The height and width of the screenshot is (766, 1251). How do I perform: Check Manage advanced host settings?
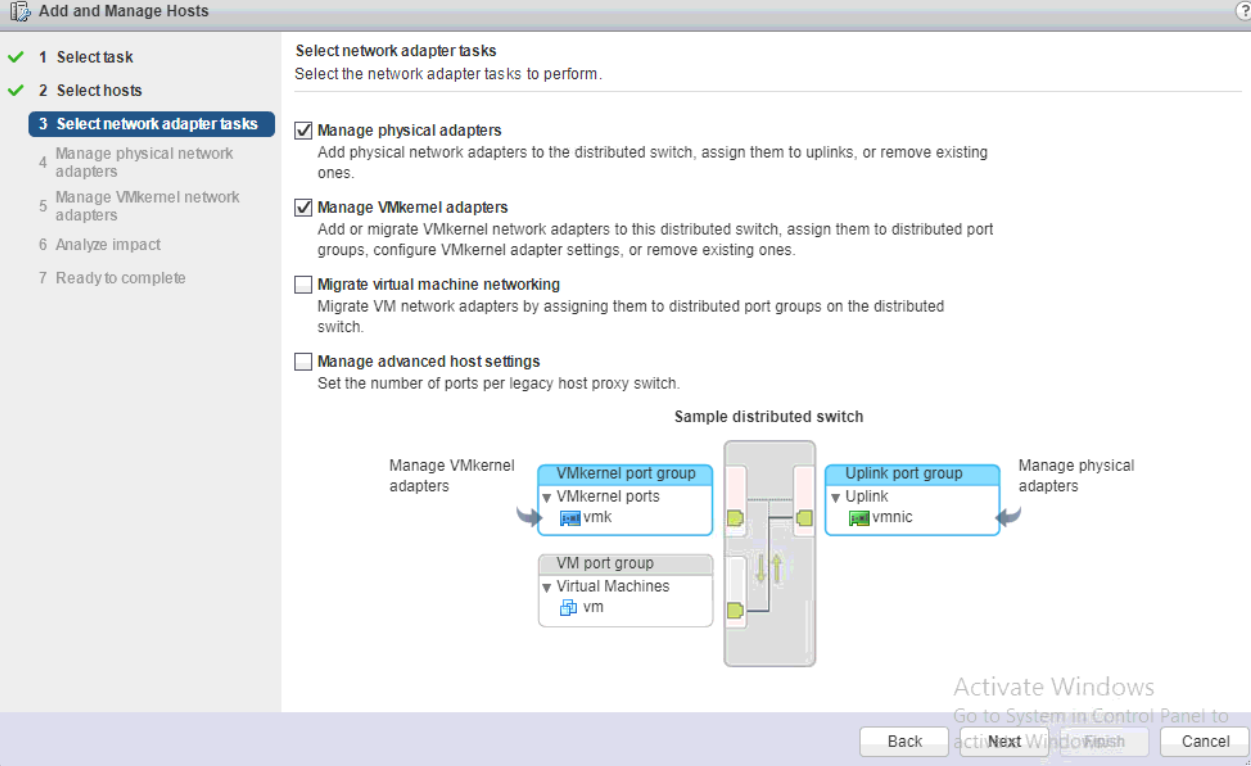pyautogui.click(x=303, y=362)
